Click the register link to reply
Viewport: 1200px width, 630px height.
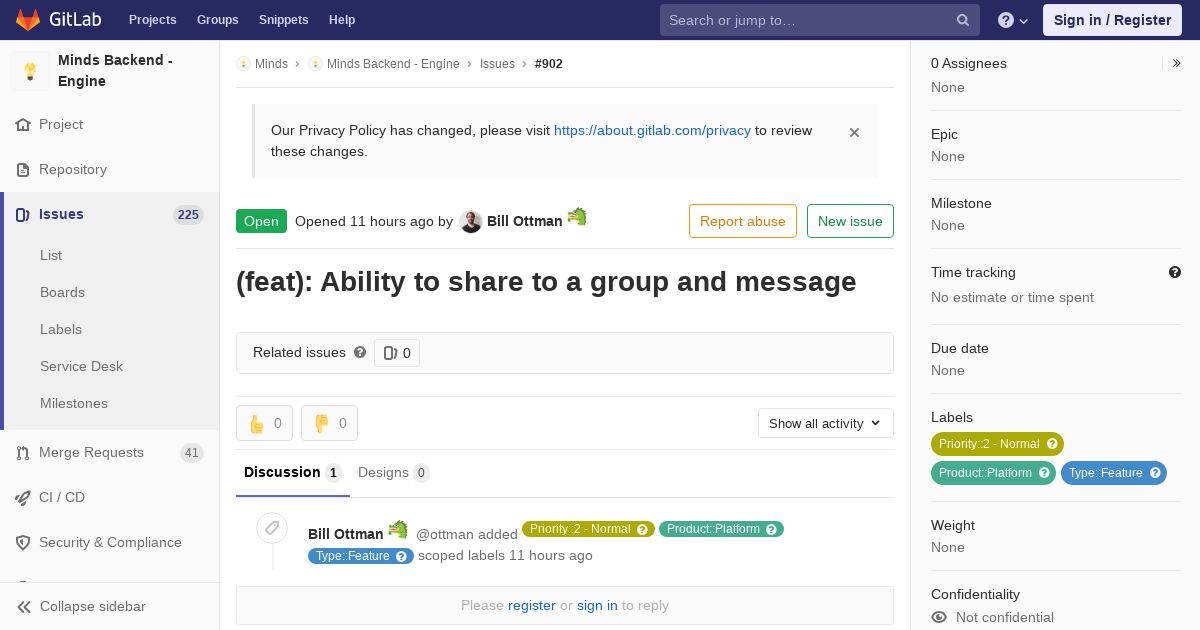[531, 605]
